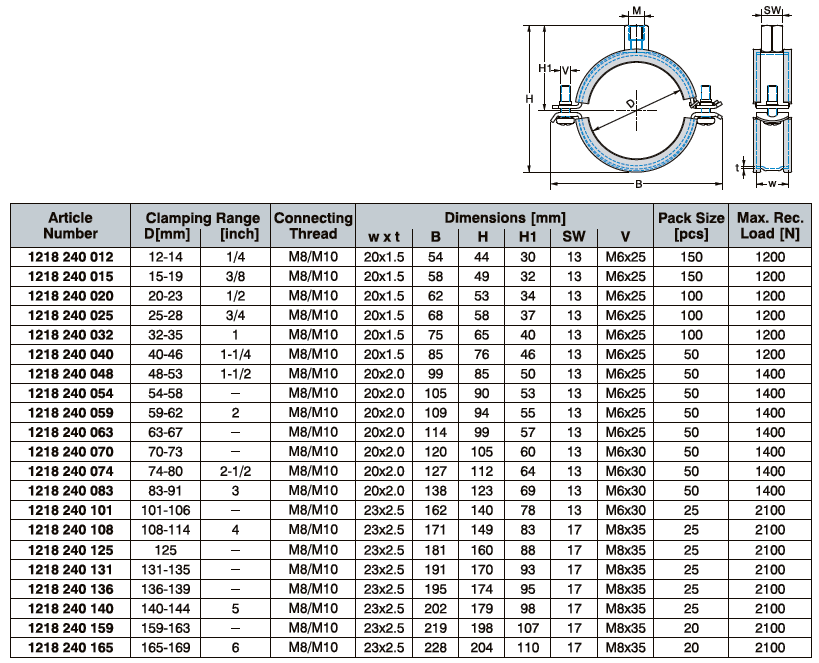The image size is (819, 663).
Task: Click article number 1218 240 165
Action: [x=70, y=648]
